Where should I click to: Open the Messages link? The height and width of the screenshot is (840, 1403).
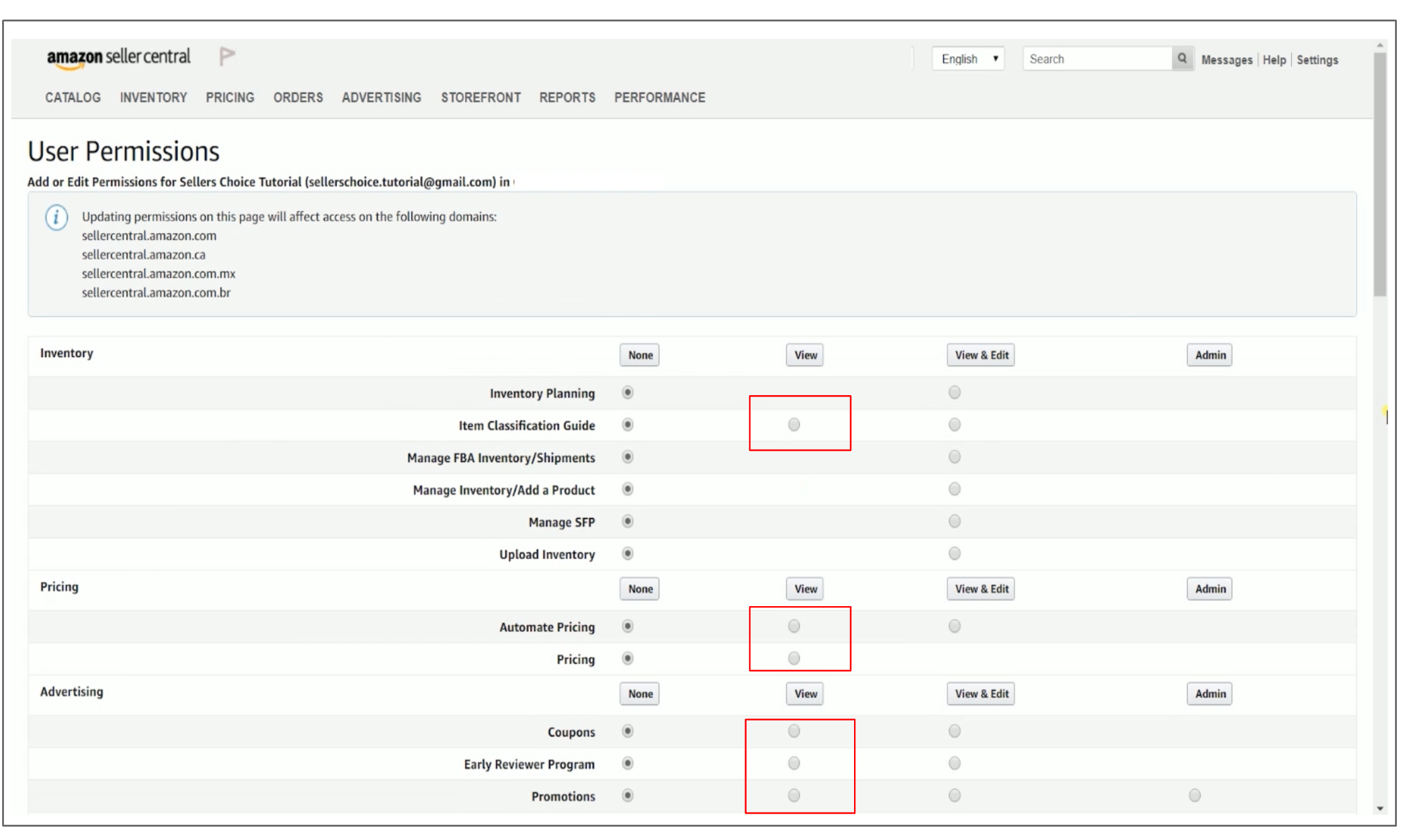click(1226, 60)
